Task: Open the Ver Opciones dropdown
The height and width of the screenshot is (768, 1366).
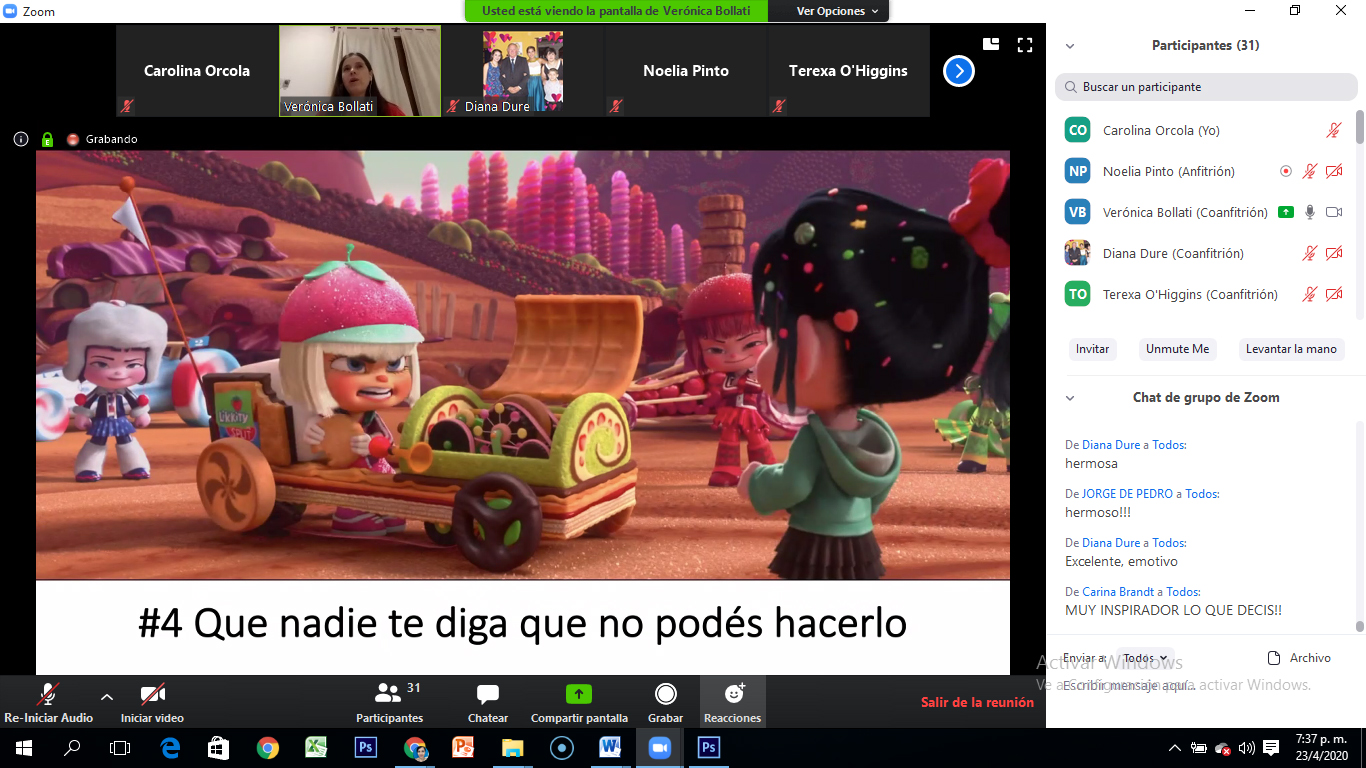Action: point(837,11)
